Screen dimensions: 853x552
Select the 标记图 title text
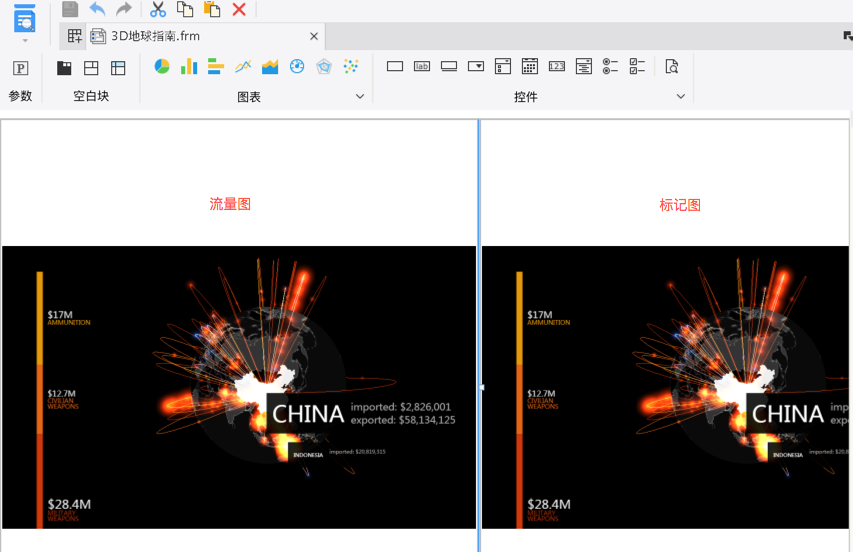pyautogui.click(x=680, y=205)
